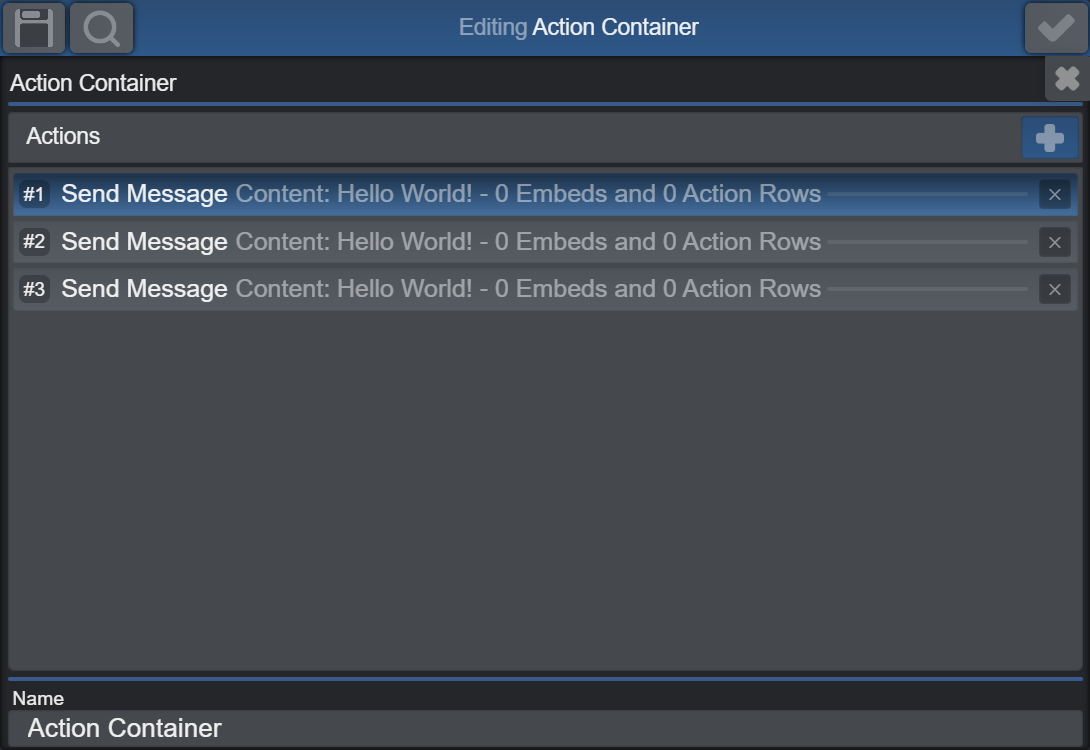
Task: Click the floppy disk save icon
Action: point(34,28)
